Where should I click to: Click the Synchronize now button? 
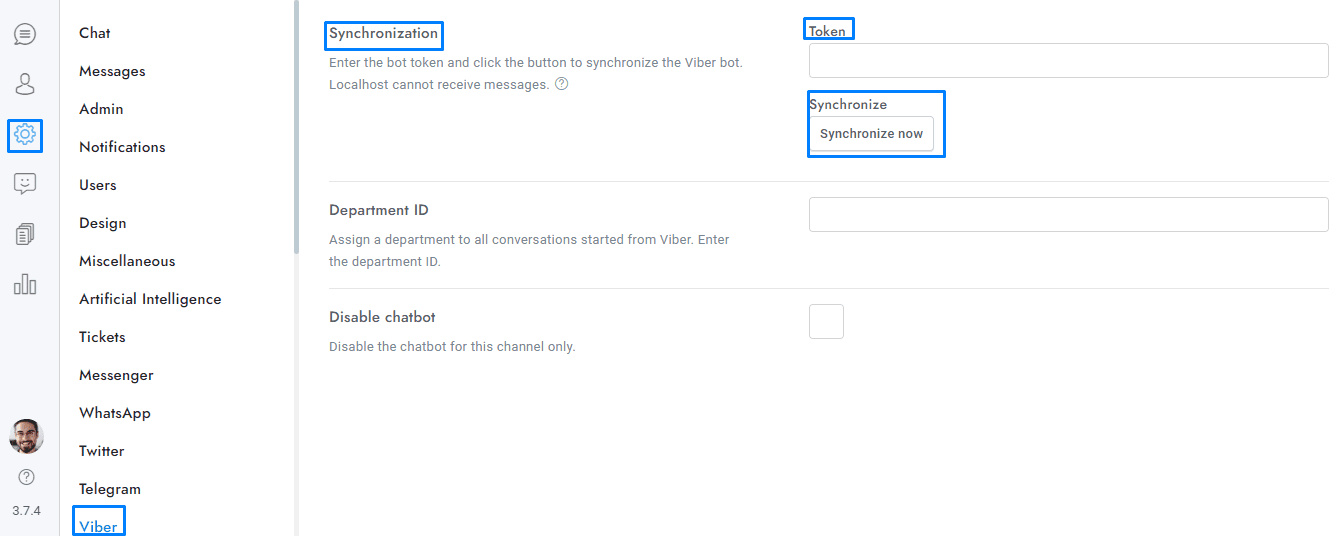point(871,134)
